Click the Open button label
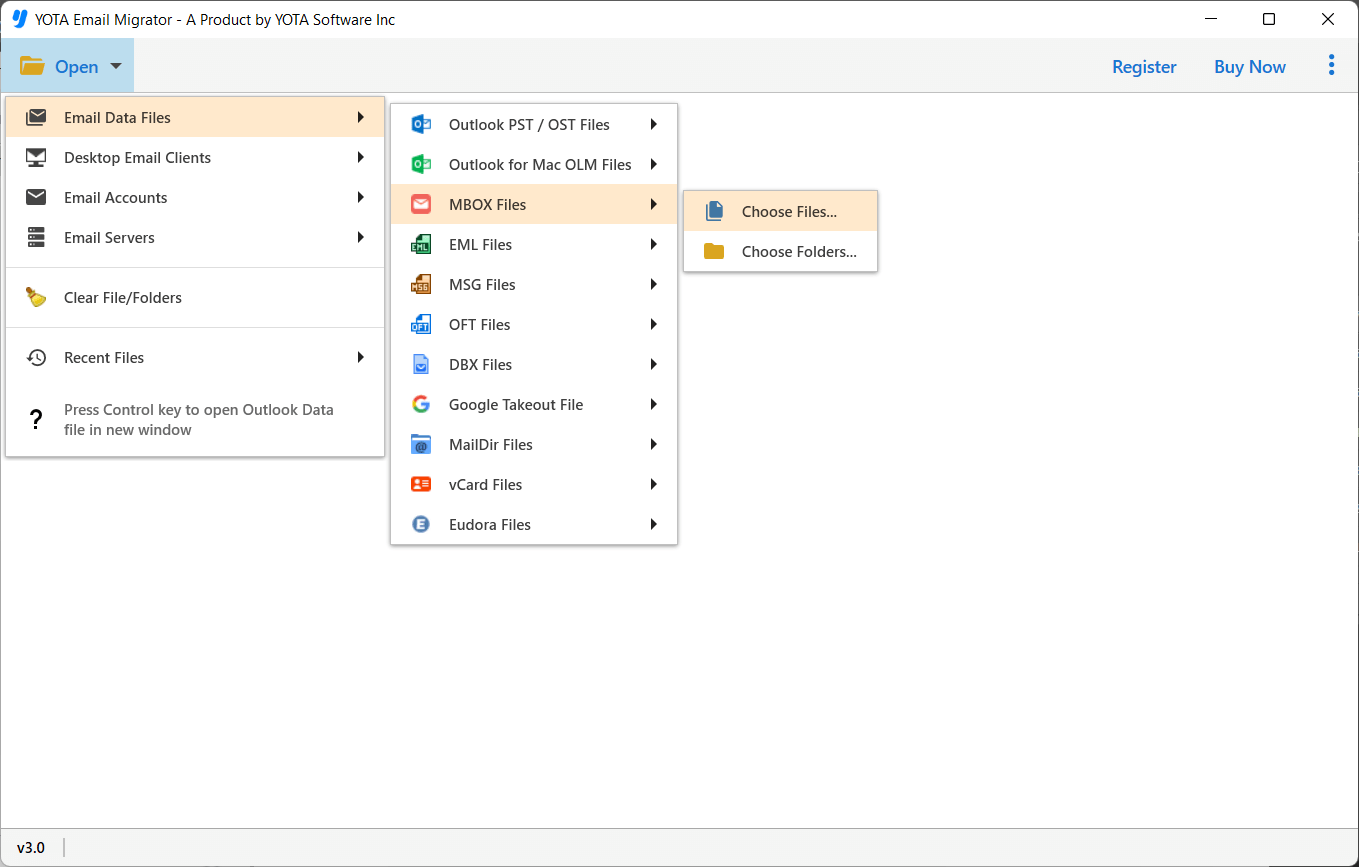This screenshot has width=1359, height=867. tap(77, 66)
